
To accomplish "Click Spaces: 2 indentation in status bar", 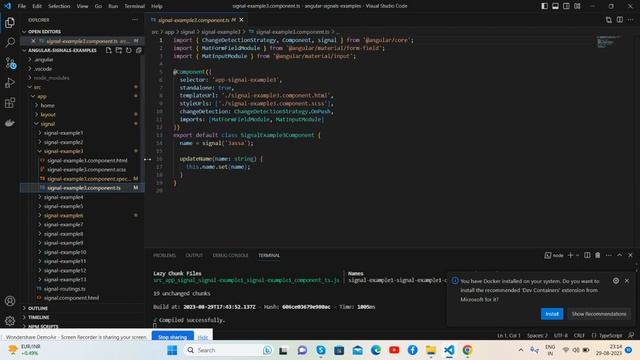I will 537,335.
